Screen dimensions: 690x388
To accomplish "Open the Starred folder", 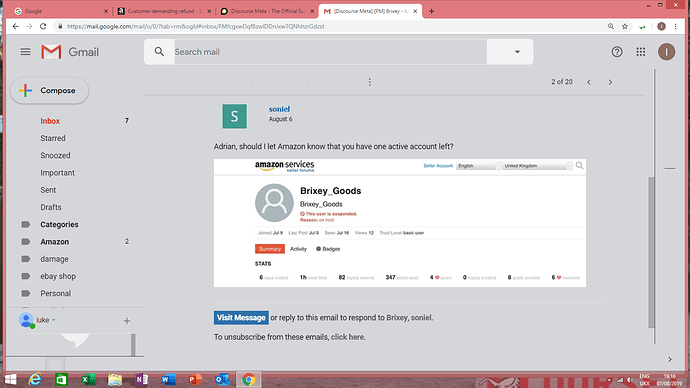I will [x=53, y=138].
